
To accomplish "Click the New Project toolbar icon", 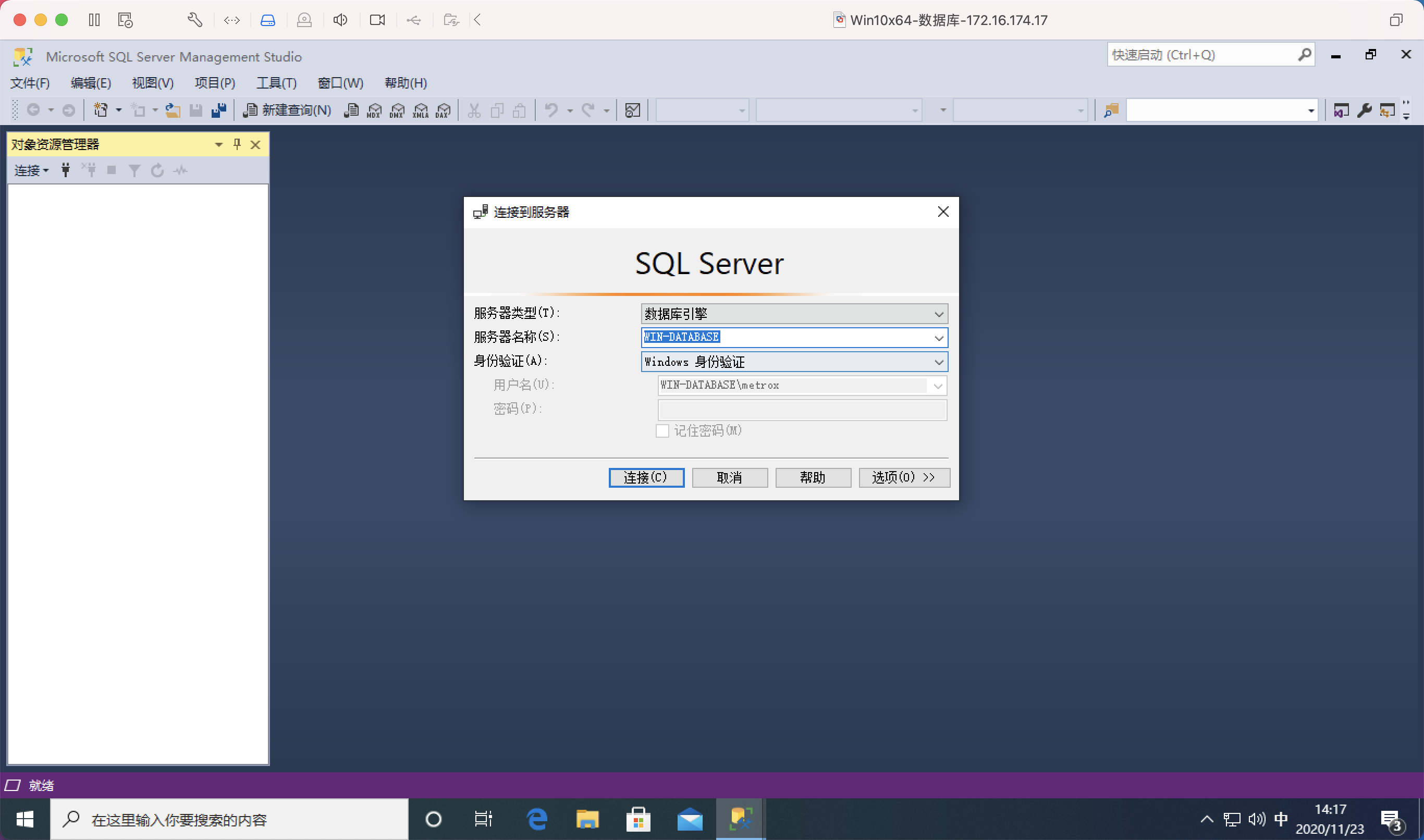I will click(101, 110).
